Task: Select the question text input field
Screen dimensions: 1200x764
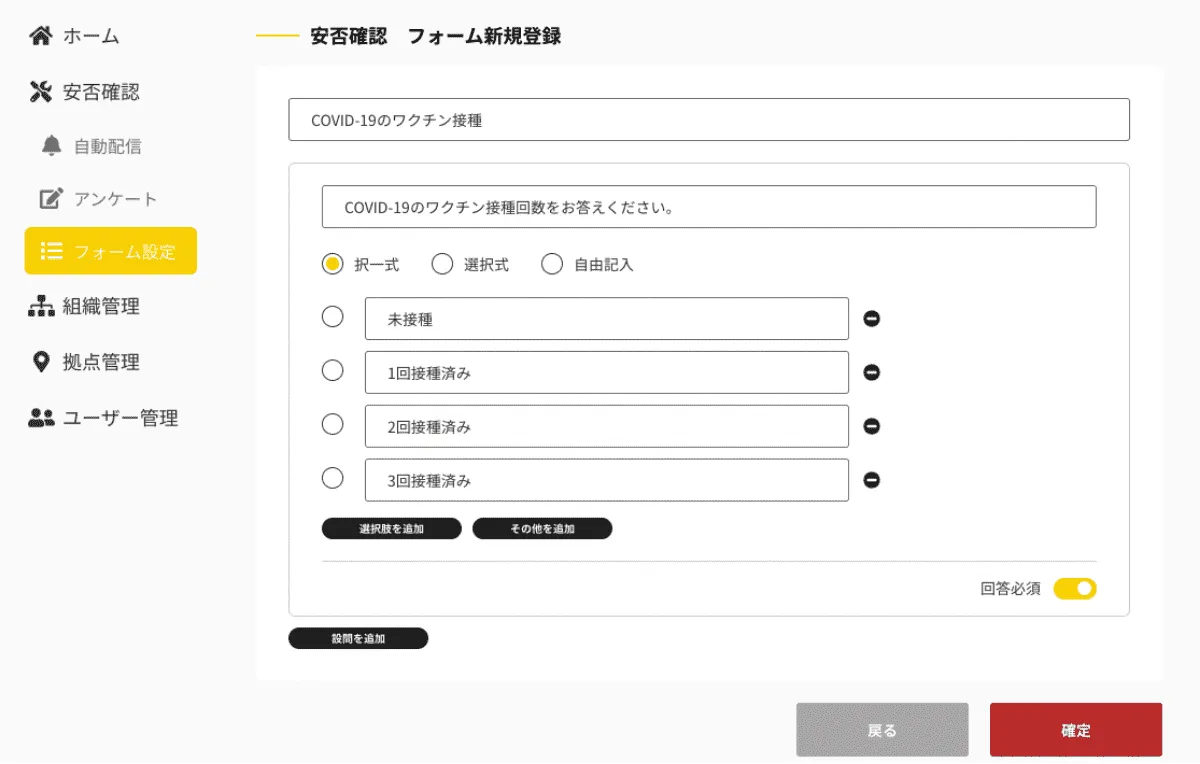Action: [x=709, y=207]
